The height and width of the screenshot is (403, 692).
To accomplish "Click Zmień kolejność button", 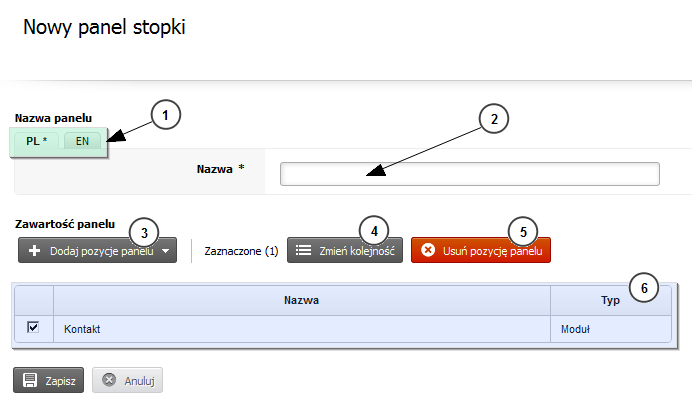I will (345, 250).
